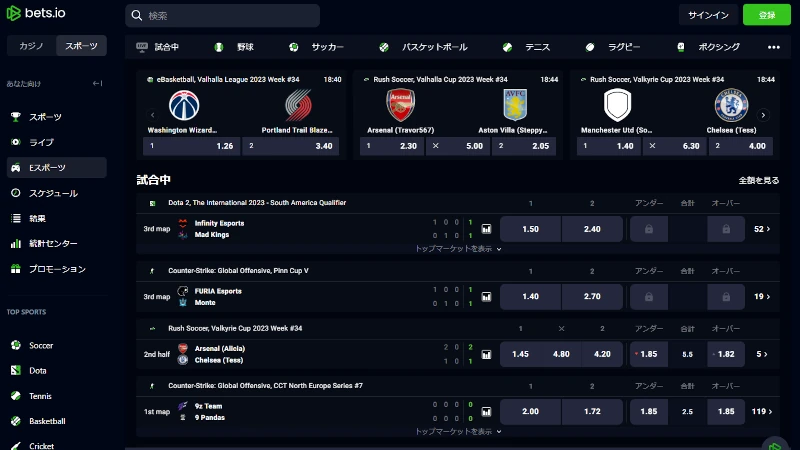This screenshot has width=800, height=450.
Task: Select the バスケットボール category tab
Action: point(423,47)
